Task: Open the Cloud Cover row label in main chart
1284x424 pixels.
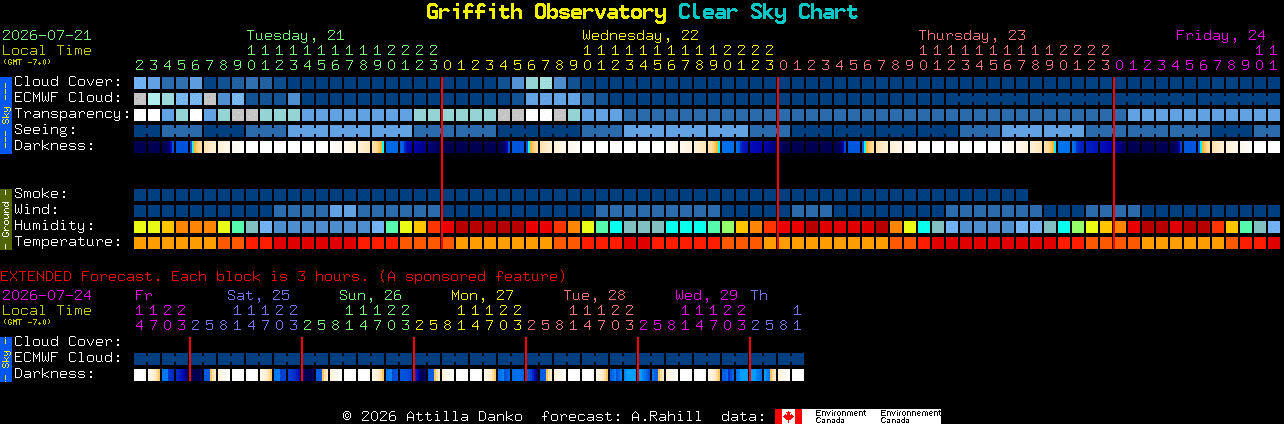Action: (x=68, y=82)
